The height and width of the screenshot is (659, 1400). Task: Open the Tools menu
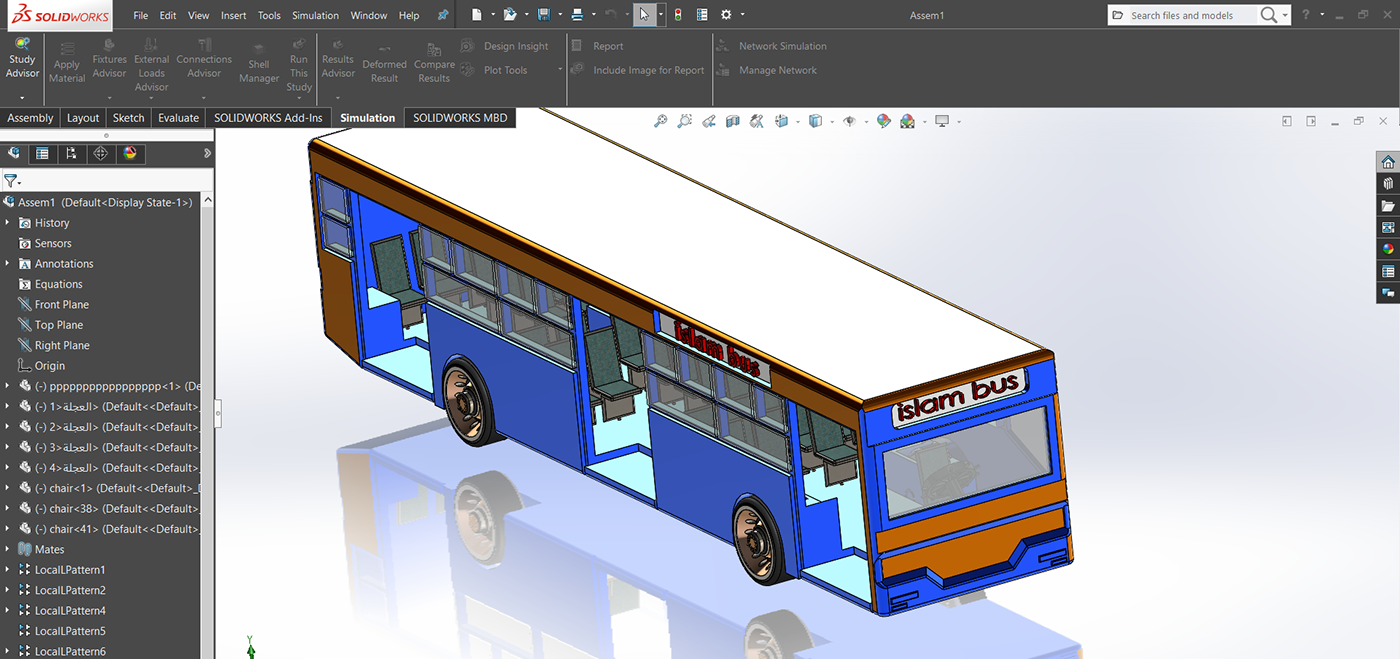(x=269, y=15)
